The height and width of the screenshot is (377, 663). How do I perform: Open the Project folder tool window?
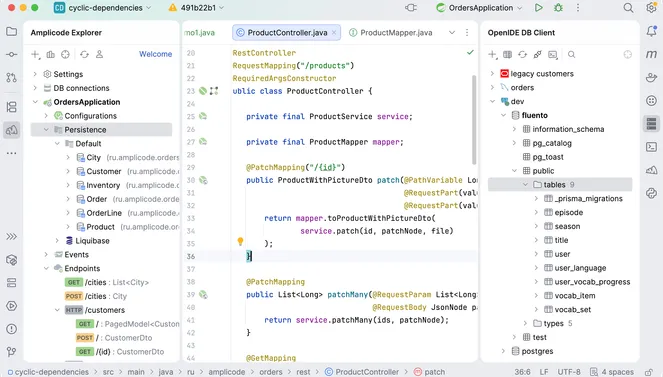(11, 32)
